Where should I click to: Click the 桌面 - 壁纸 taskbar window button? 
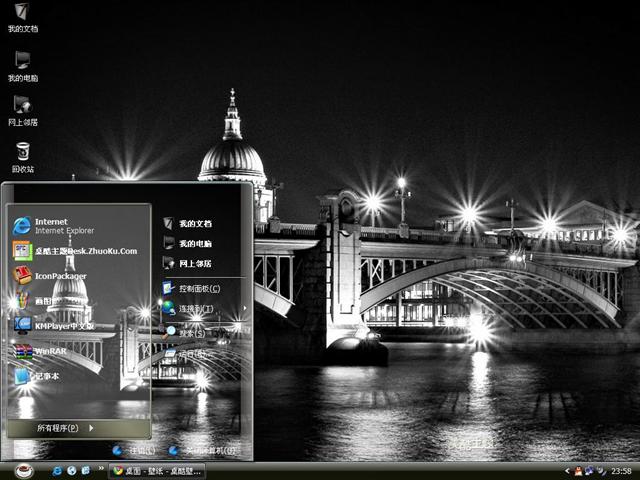158,471
